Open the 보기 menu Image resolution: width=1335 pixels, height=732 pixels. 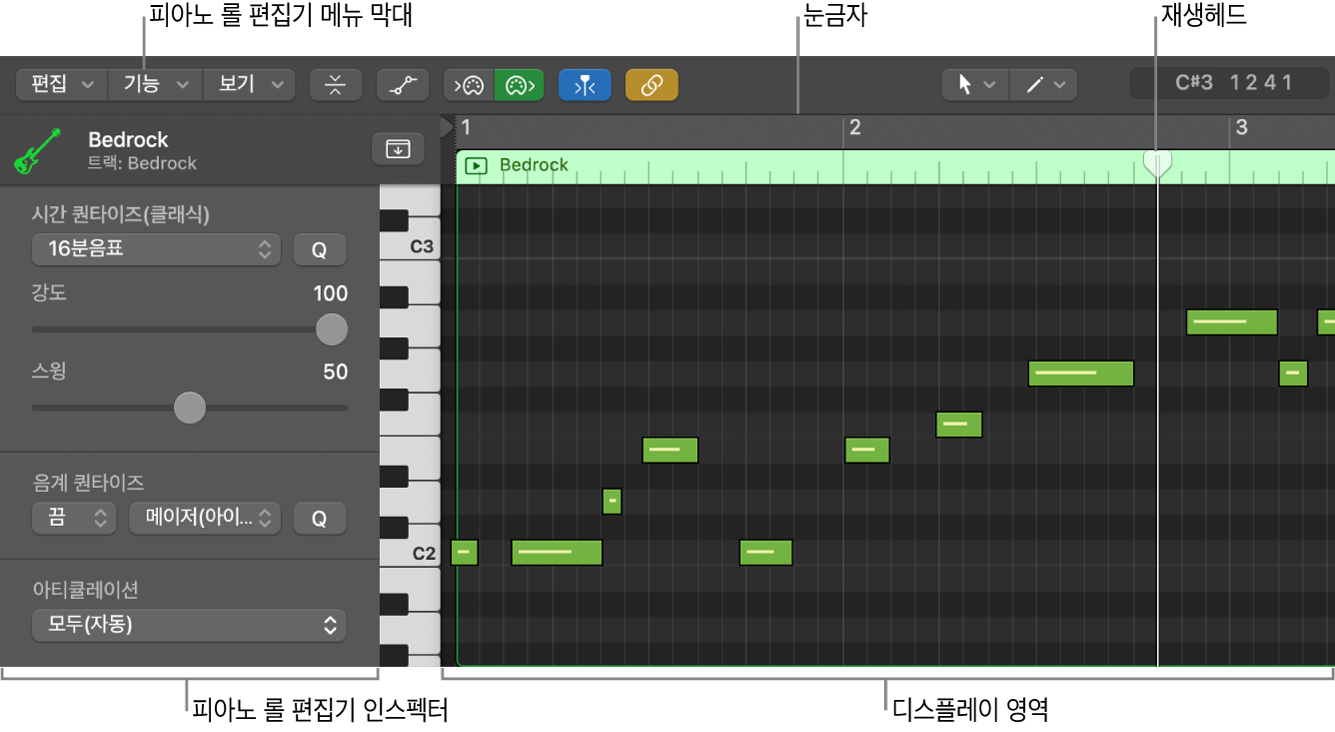pos(249,85)
